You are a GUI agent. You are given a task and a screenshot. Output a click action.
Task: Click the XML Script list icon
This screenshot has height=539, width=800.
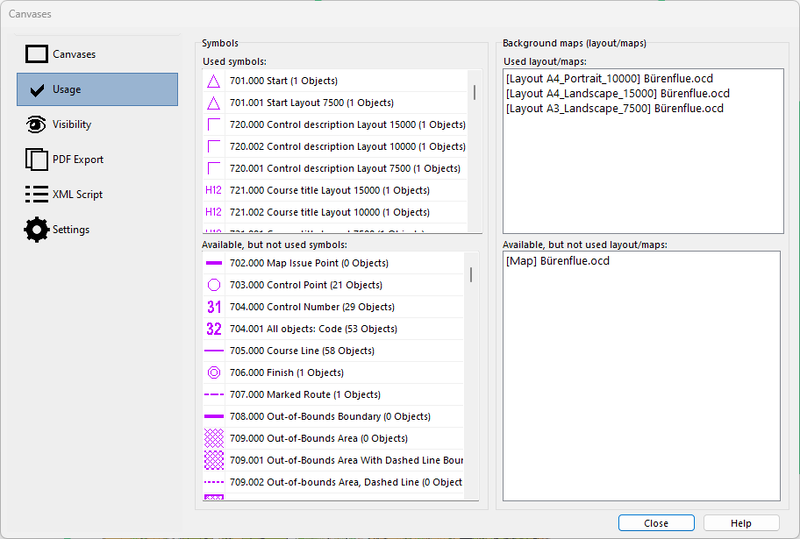coord(37,194)
